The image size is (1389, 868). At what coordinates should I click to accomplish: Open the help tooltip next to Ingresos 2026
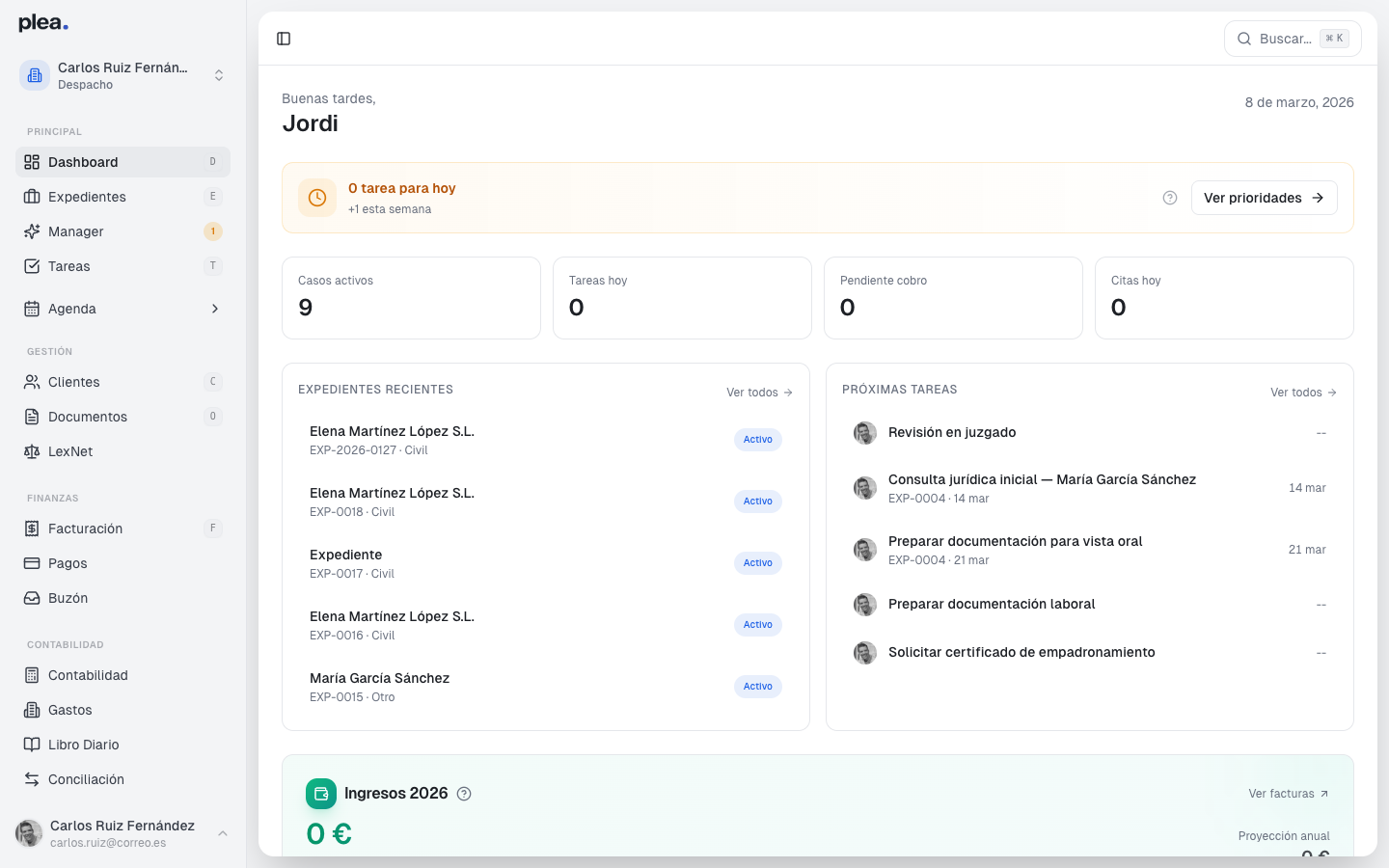(x=464, y=794)
